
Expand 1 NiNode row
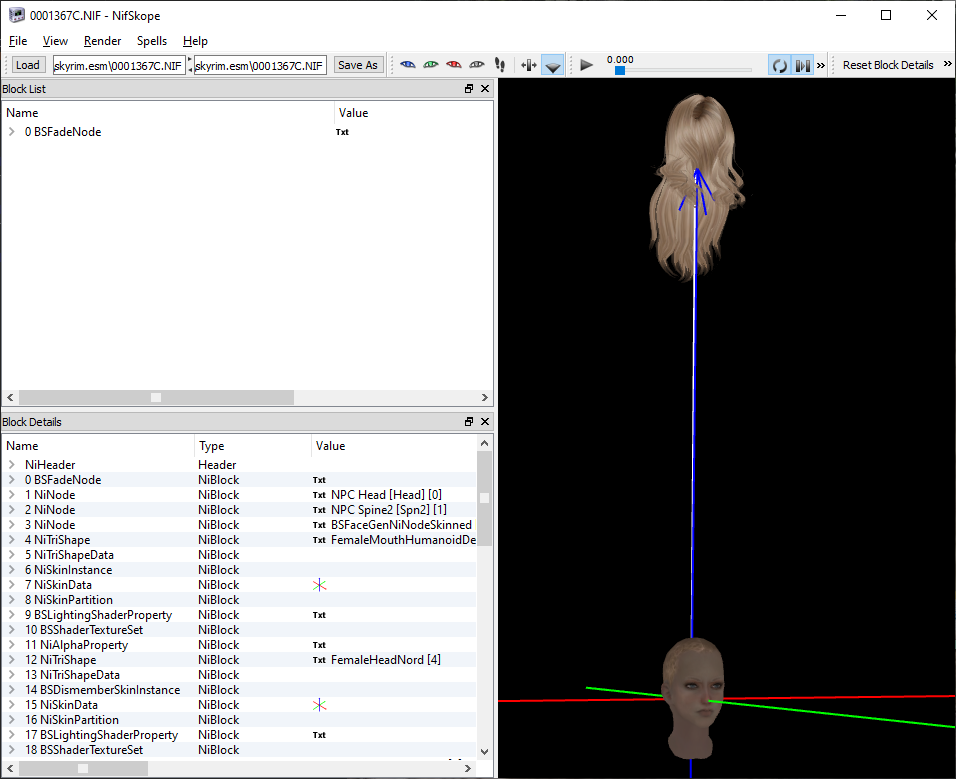[12, 494]
